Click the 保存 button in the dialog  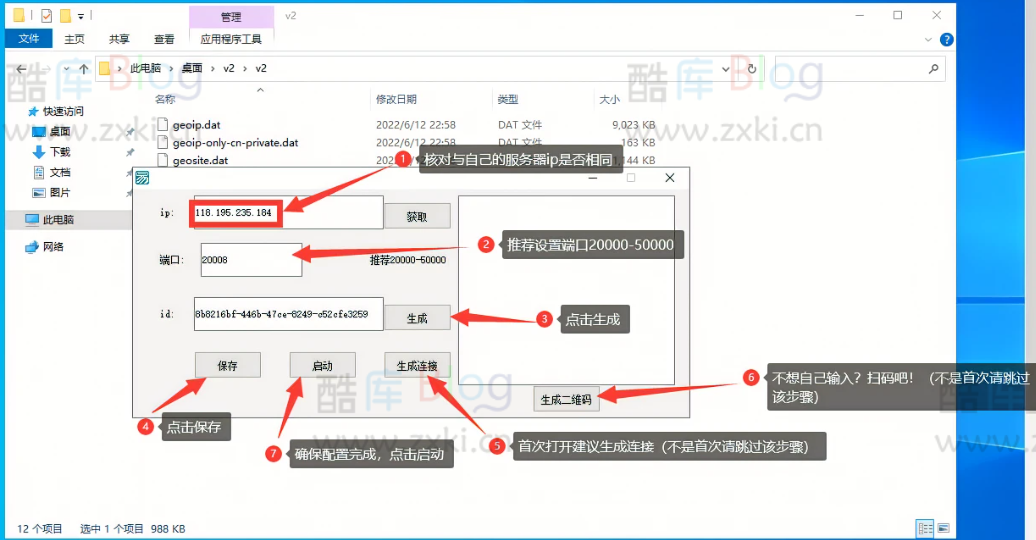(x=227, y=365)
